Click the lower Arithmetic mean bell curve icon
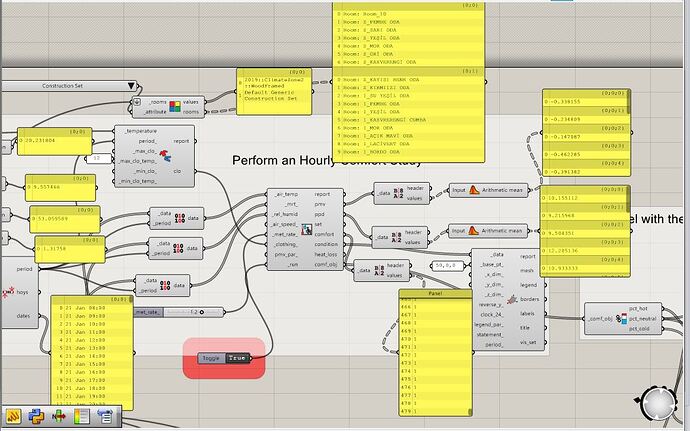This screenshot has width=690, height=431. pos(473,231)
